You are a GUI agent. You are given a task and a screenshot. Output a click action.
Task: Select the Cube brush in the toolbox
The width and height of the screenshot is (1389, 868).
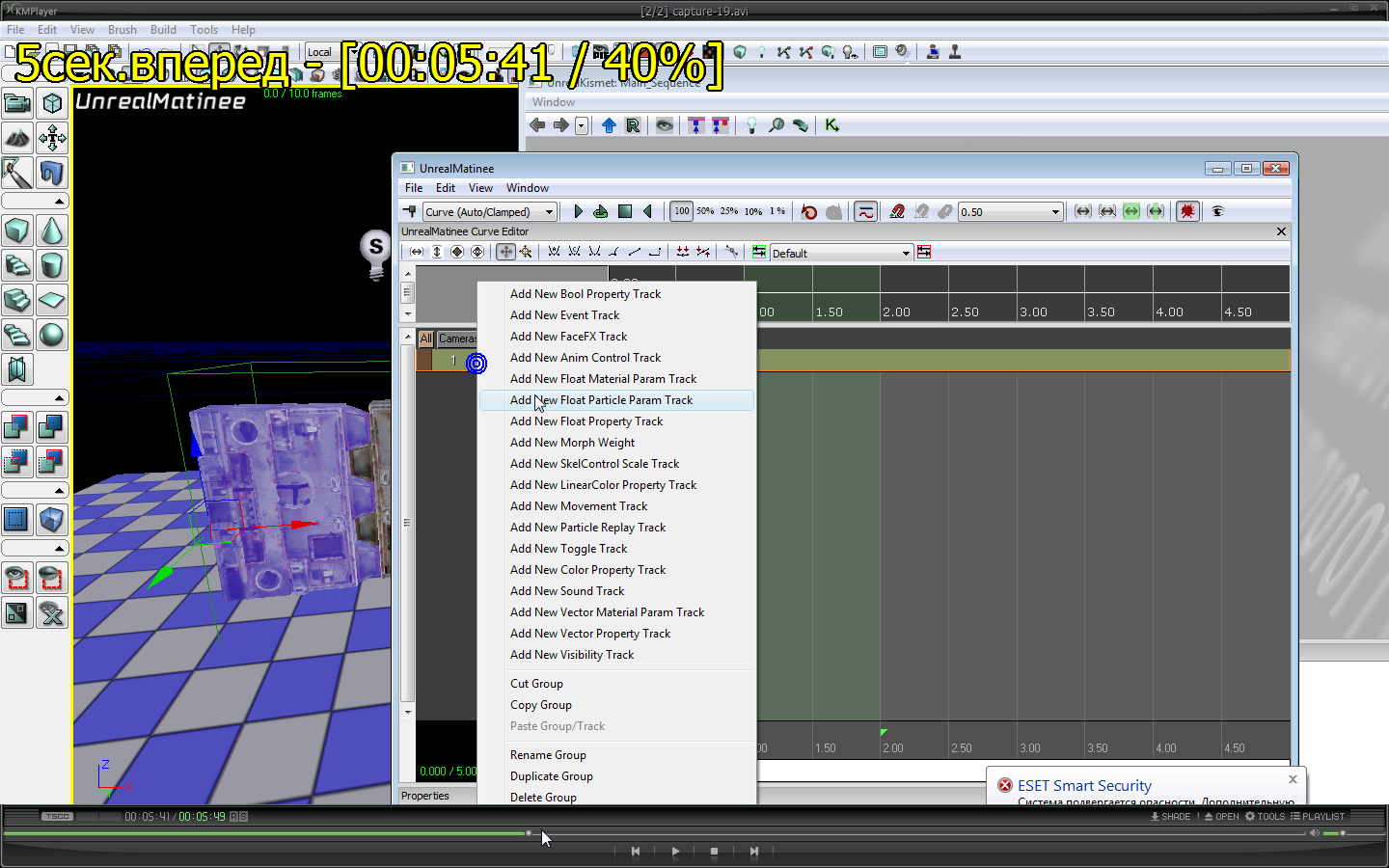[x=17, y=231]
